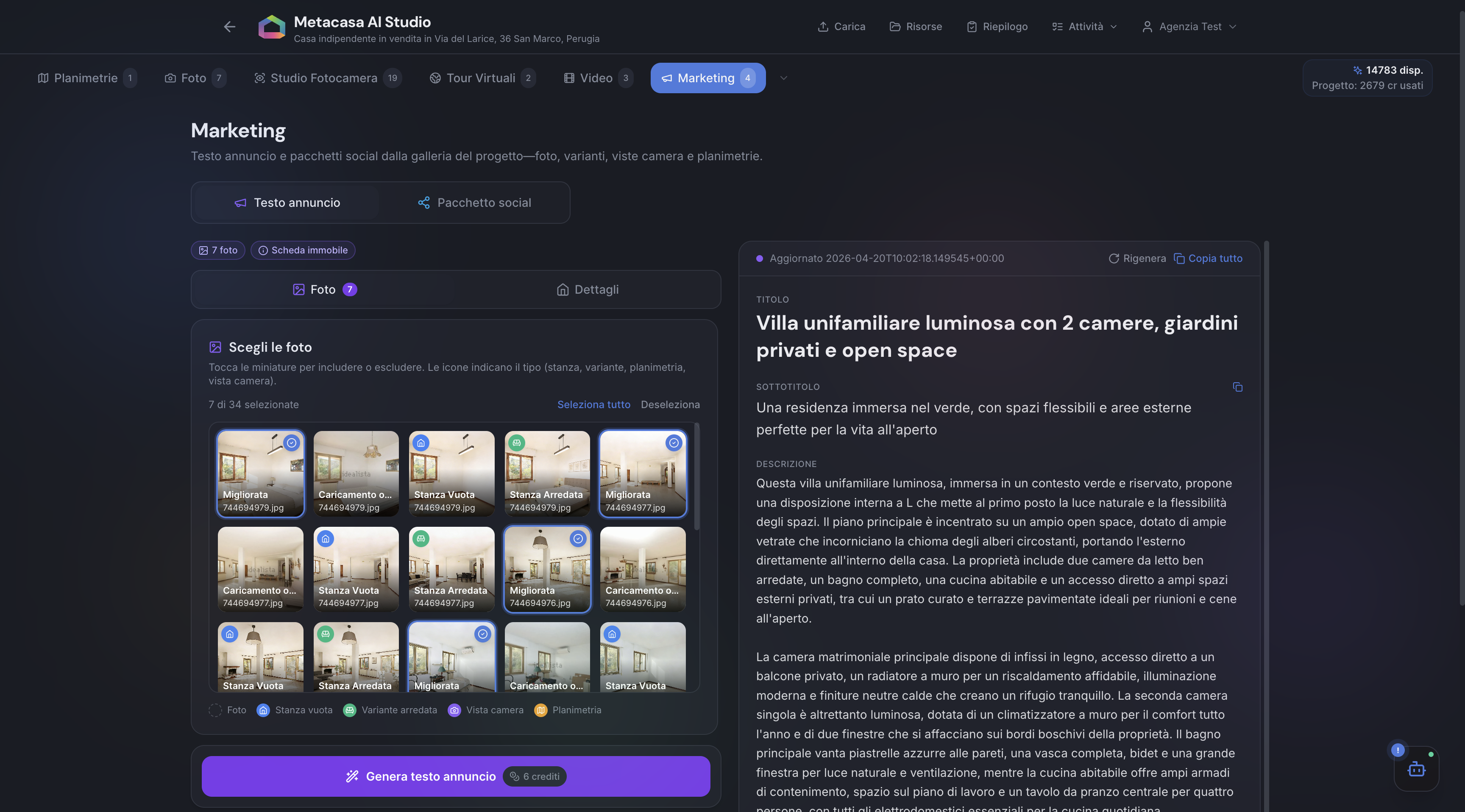The height and width of the screenshot is (812, 1465).
Task: Select the Testo annuncio tab
Action: [287, 203]
